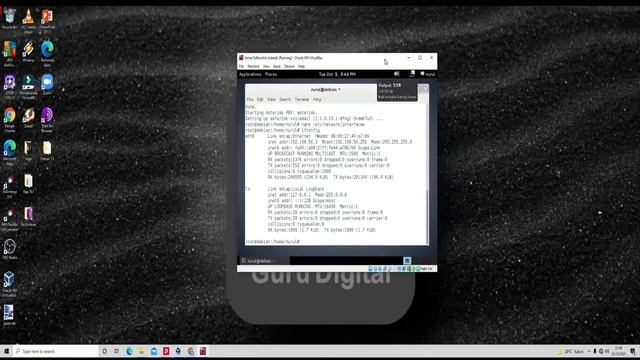Viewport: 640px width, 360px height.
Task: Click the volume icon in Debian top bar
Action: (x=397, y=74)
